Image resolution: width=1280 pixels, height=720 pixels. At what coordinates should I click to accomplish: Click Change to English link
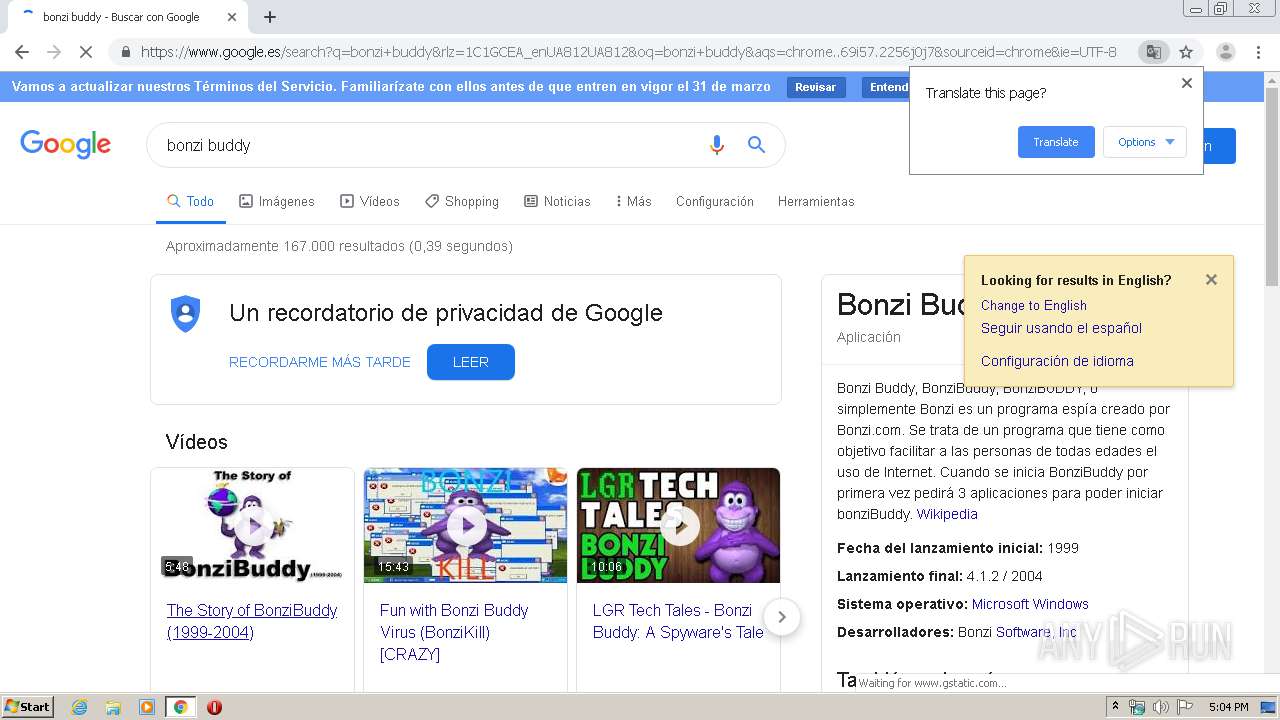pyautogui.click(x=1033, y=305)
